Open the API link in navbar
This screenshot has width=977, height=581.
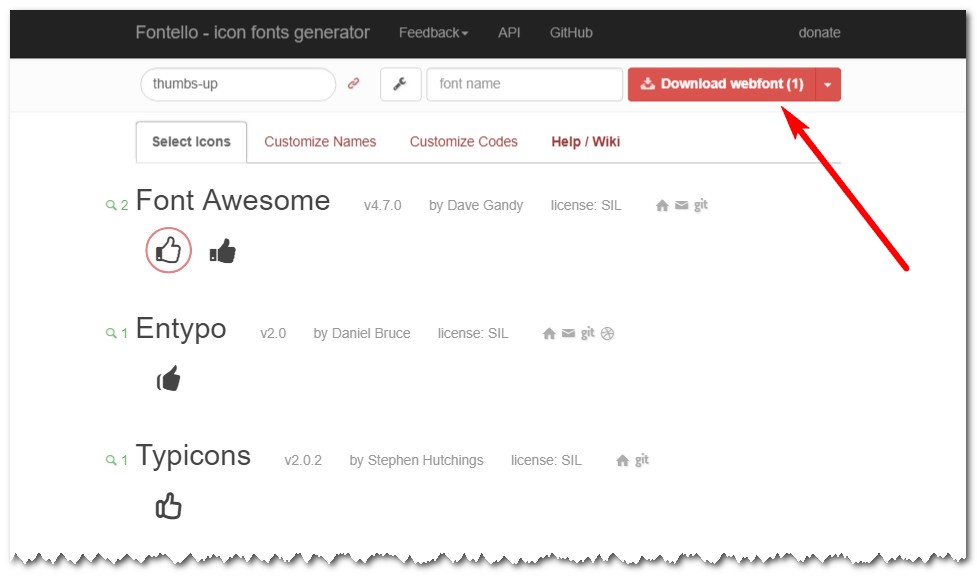509,32
